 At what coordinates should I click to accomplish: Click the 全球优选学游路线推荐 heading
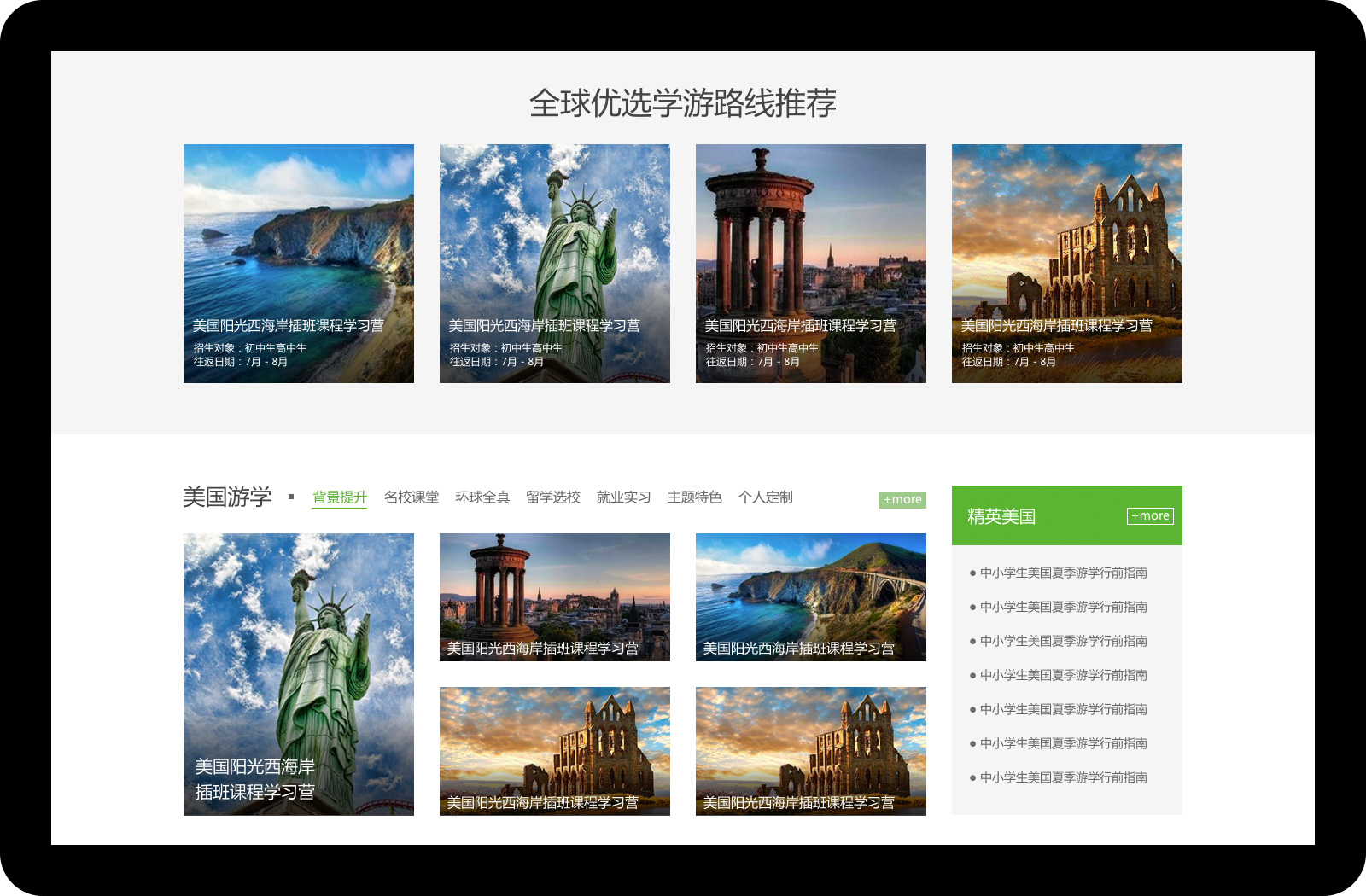[x=683, y=103]
